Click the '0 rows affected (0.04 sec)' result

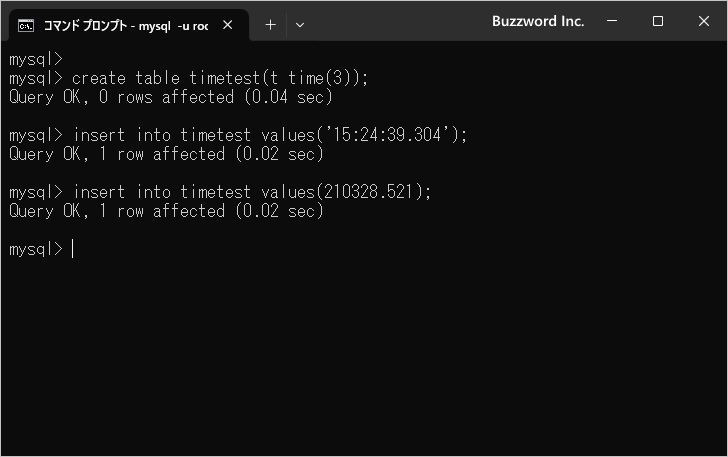click(220, 97)
